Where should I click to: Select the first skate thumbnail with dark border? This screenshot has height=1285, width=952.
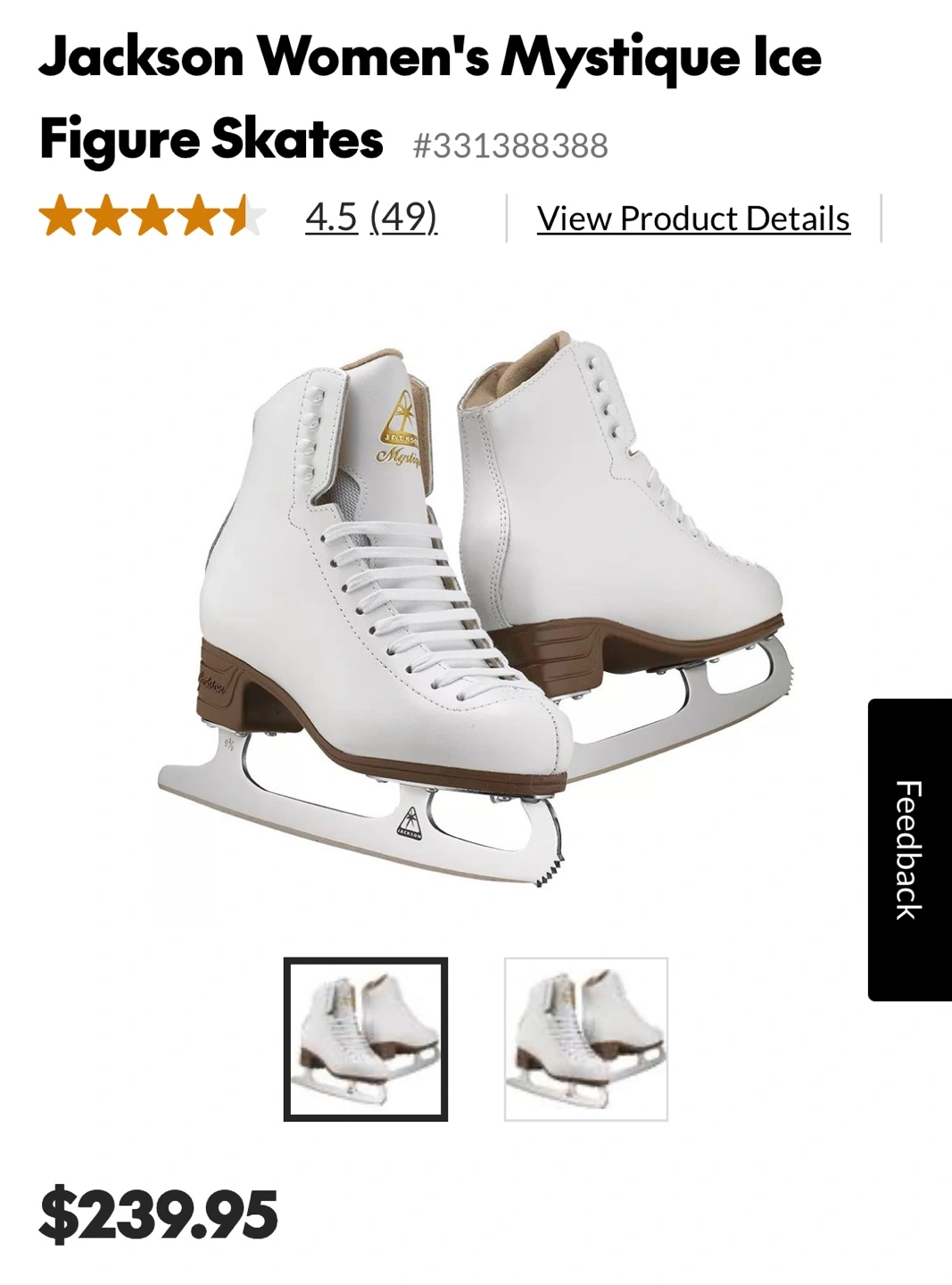pos(366,1040)
